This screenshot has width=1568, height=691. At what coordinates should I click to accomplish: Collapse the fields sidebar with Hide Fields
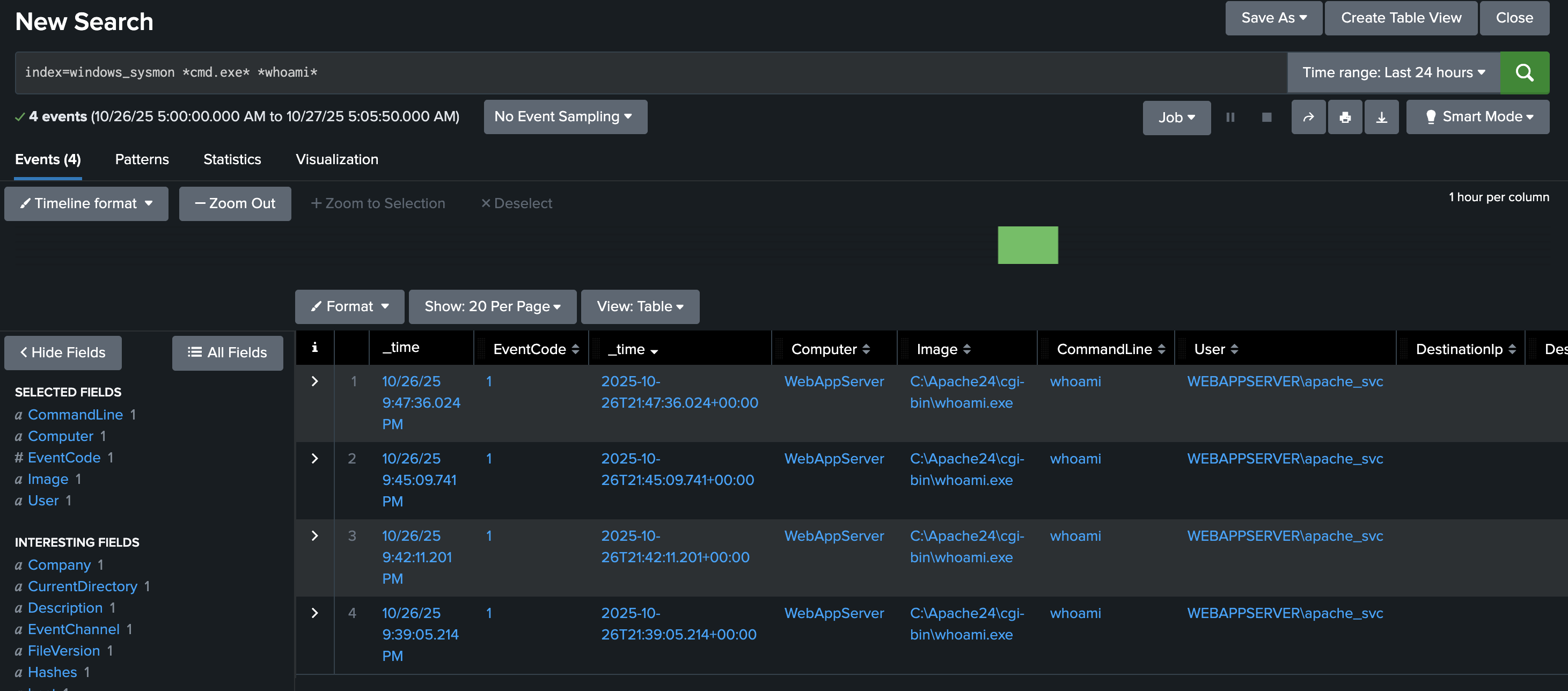click(62, 352)
